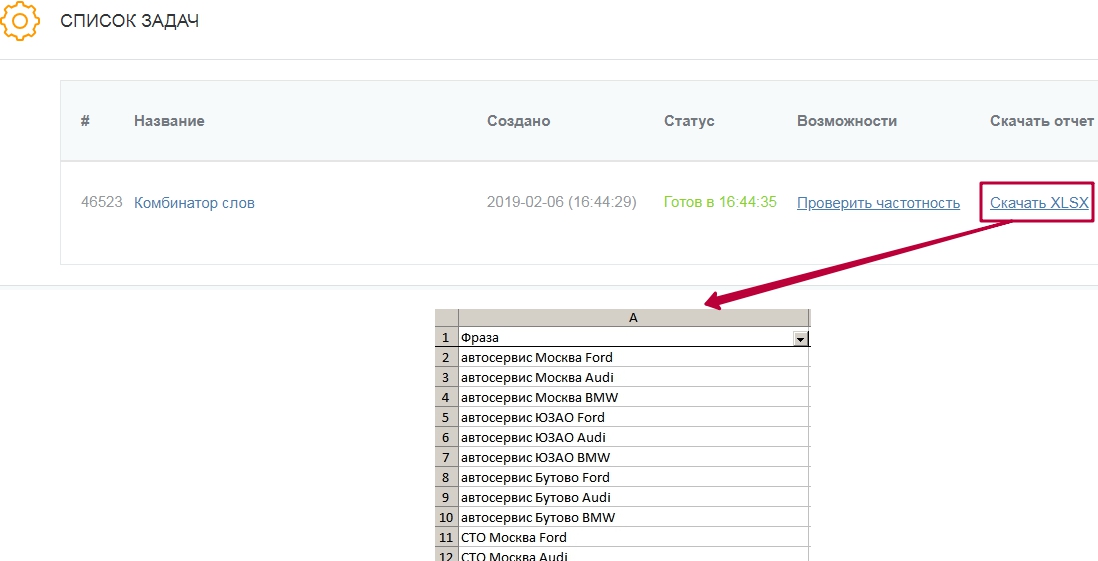The width and height of the screenshot is (1098, 561).
Task: Click the Скачать отчет column header
Action: click(1042, 121)
